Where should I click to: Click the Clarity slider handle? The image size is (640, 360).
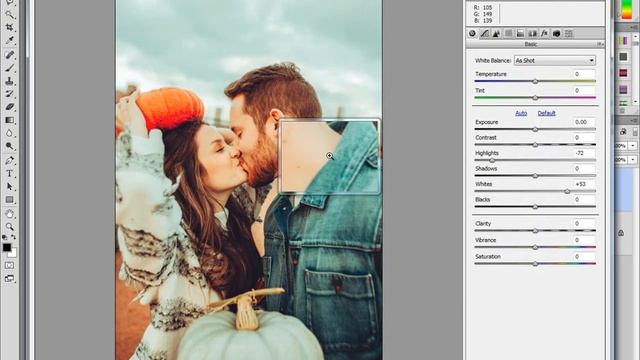[x=535, y=231]
